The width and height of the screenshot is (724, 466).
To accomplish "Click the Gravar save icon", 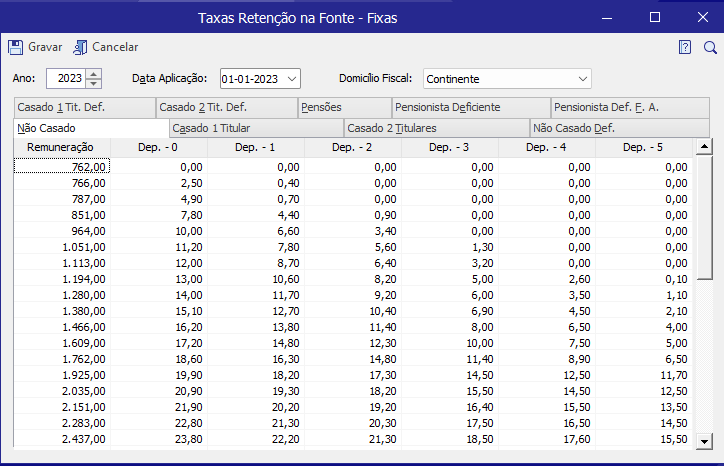I will [x=15, y=47].
